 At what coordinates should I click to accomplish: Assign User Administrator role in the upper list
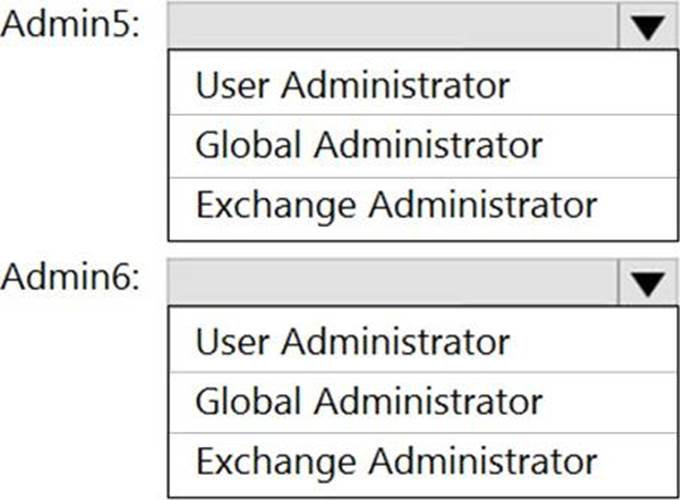pos(423,84)
